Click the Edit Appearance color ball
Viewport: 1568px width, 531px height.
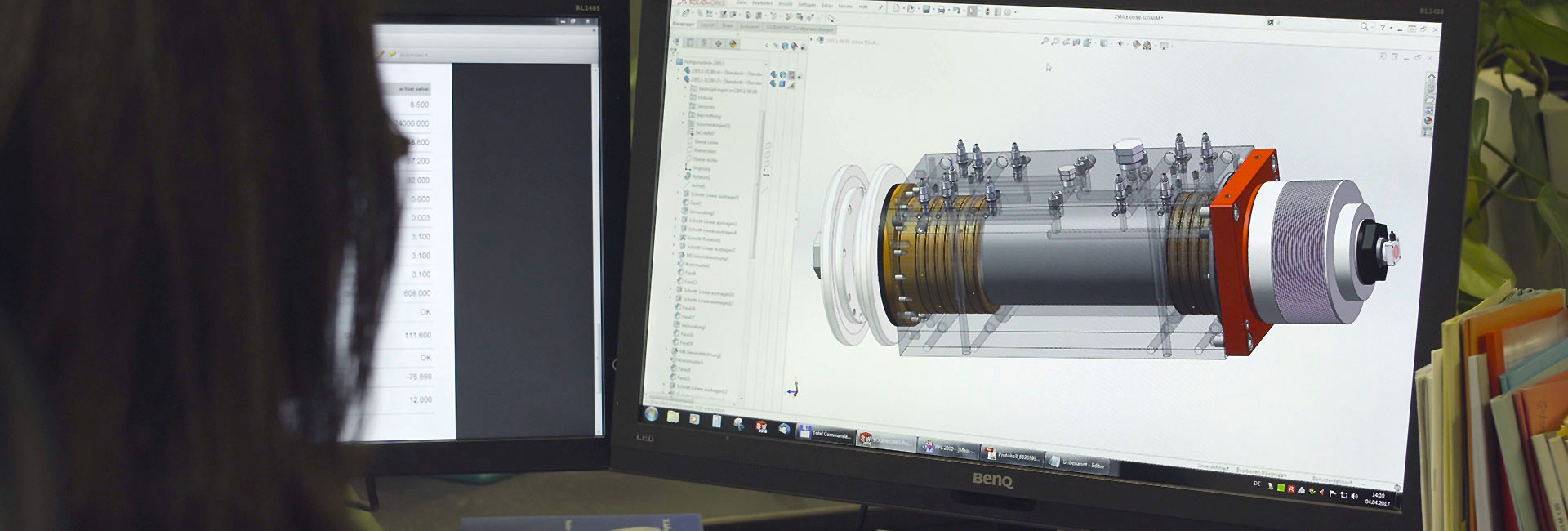click(x=1136, y=44)
